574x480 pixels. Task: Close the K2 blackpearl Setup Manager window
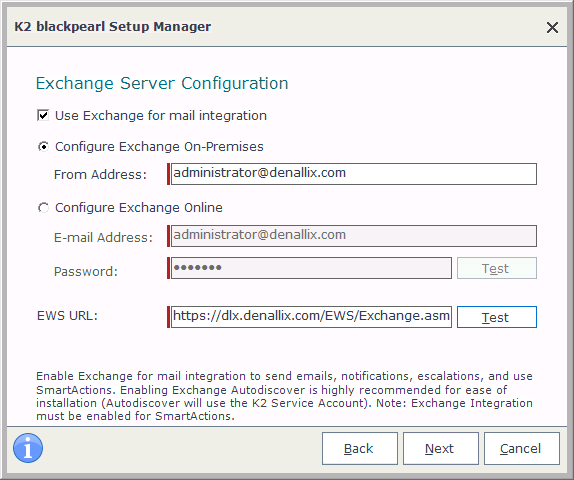552,27
